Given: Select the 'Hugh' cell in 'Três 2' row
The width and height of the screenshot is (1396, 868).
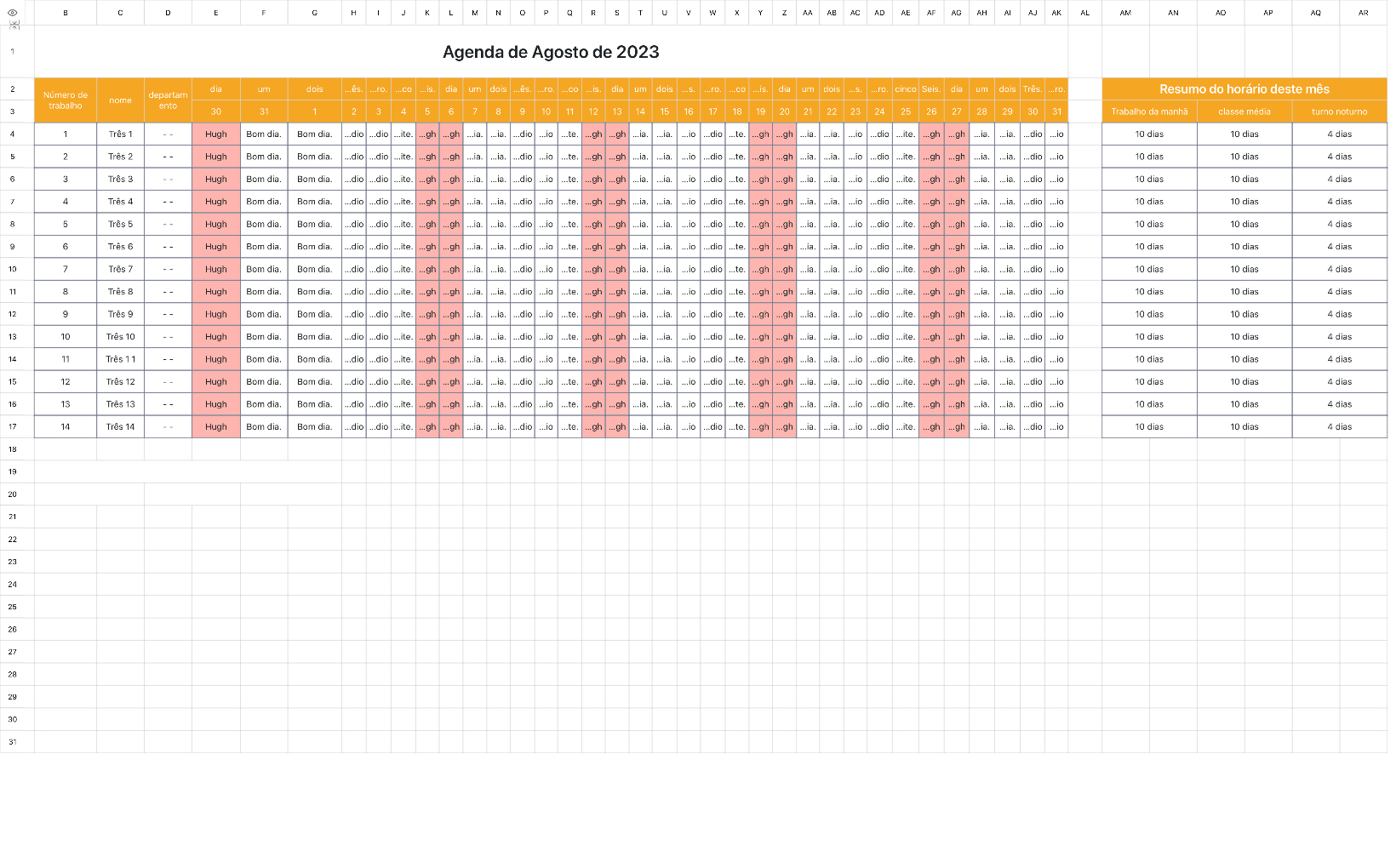Looking at the screenshot, I should [x=216, y=157].
